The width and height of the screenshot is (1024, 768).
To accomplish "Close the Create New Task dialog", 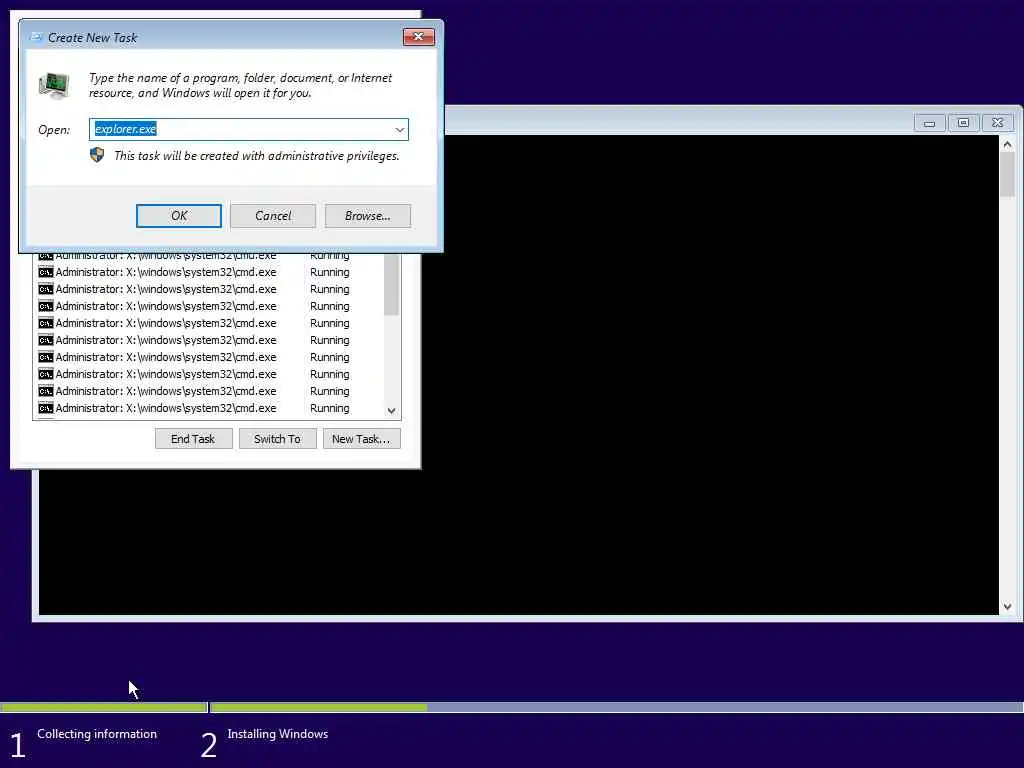I will (419, 37).
